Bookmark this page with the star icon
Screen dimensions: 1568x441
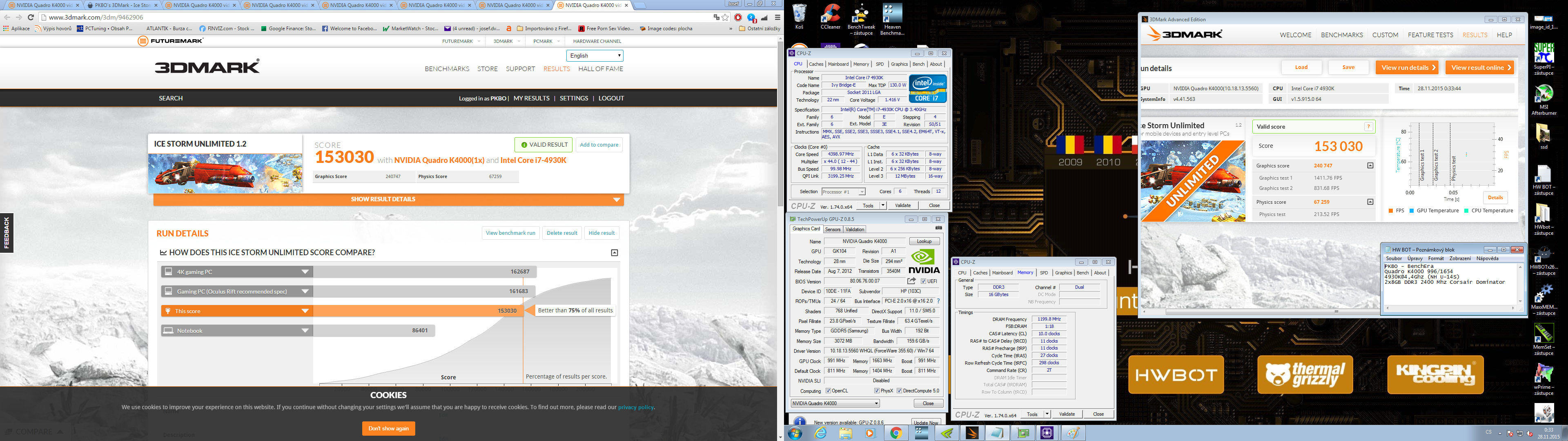click(725, 18)
